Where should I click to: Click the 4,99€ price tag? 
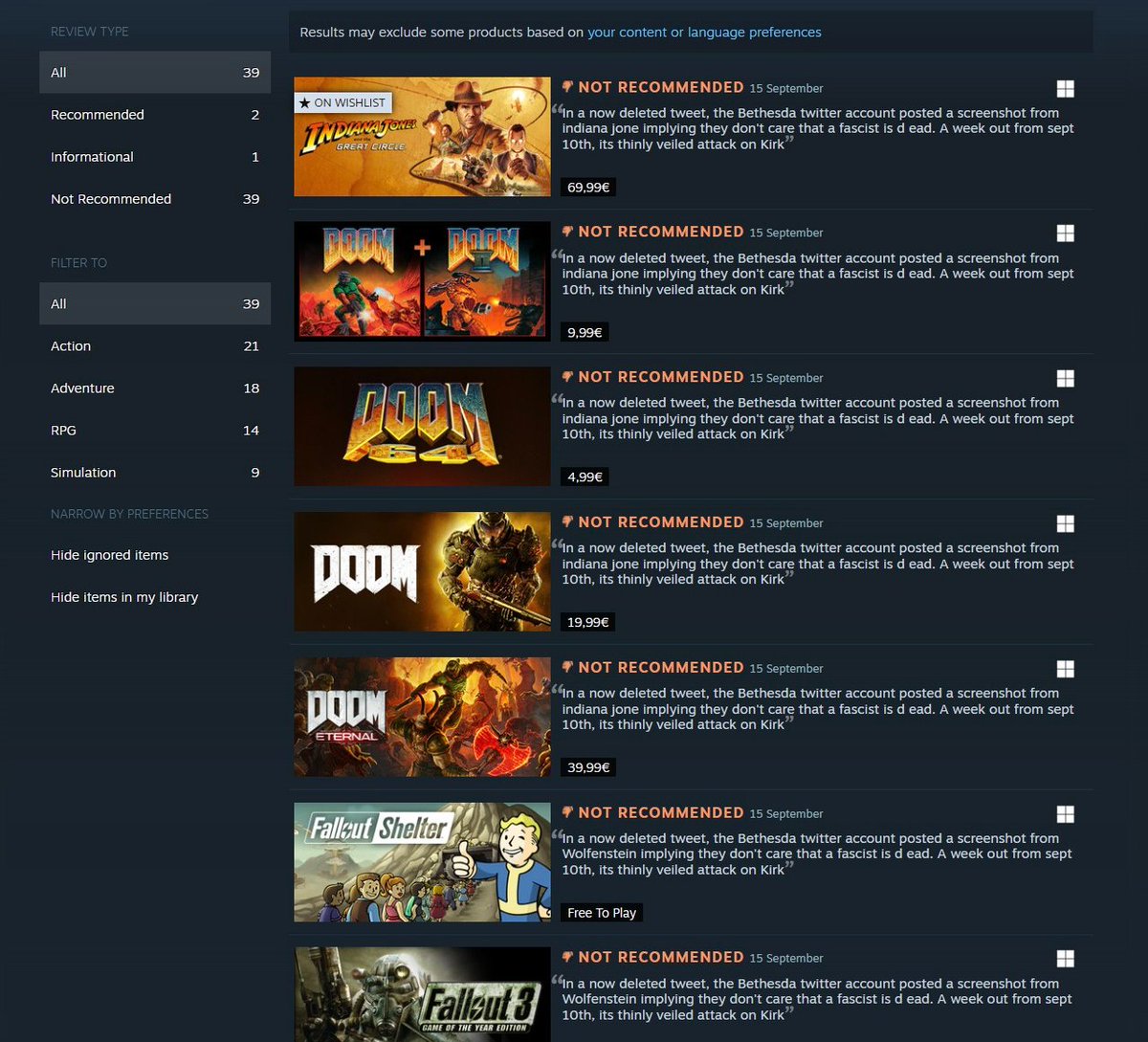pos(585,477)
